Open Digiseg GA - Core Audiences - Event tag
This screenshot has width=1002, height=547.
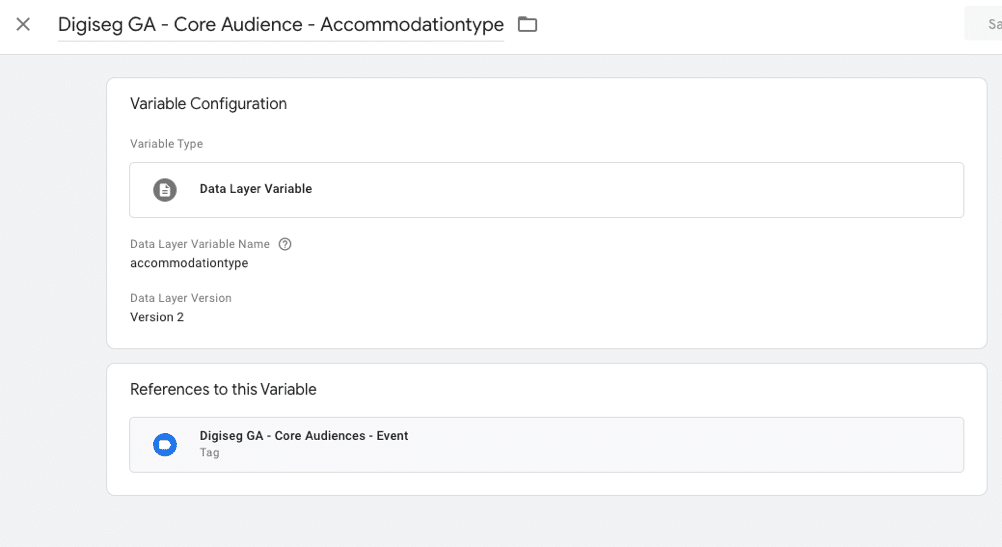click(x=546, y=445)
